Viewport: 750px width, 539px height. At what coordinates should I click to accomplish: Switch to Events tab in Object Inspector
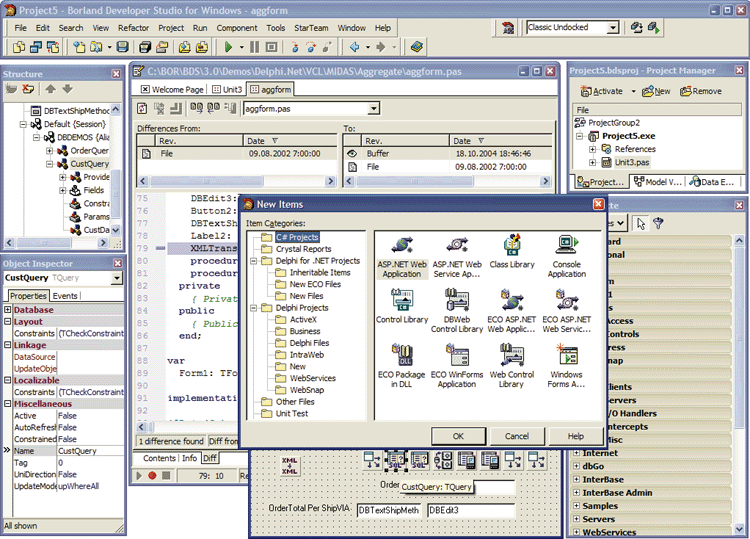65,296
